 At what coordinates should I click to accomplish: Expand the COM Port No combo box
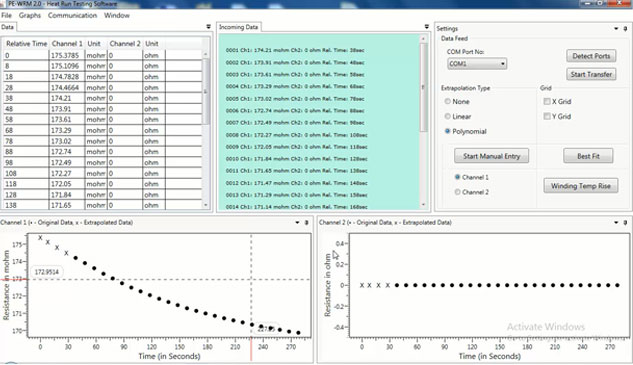[x=477, y=64]
